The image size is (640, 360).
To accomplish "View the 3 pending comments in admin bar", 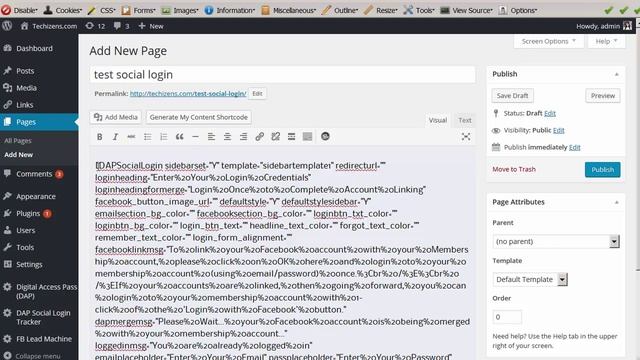I will [x=122, y=26].
